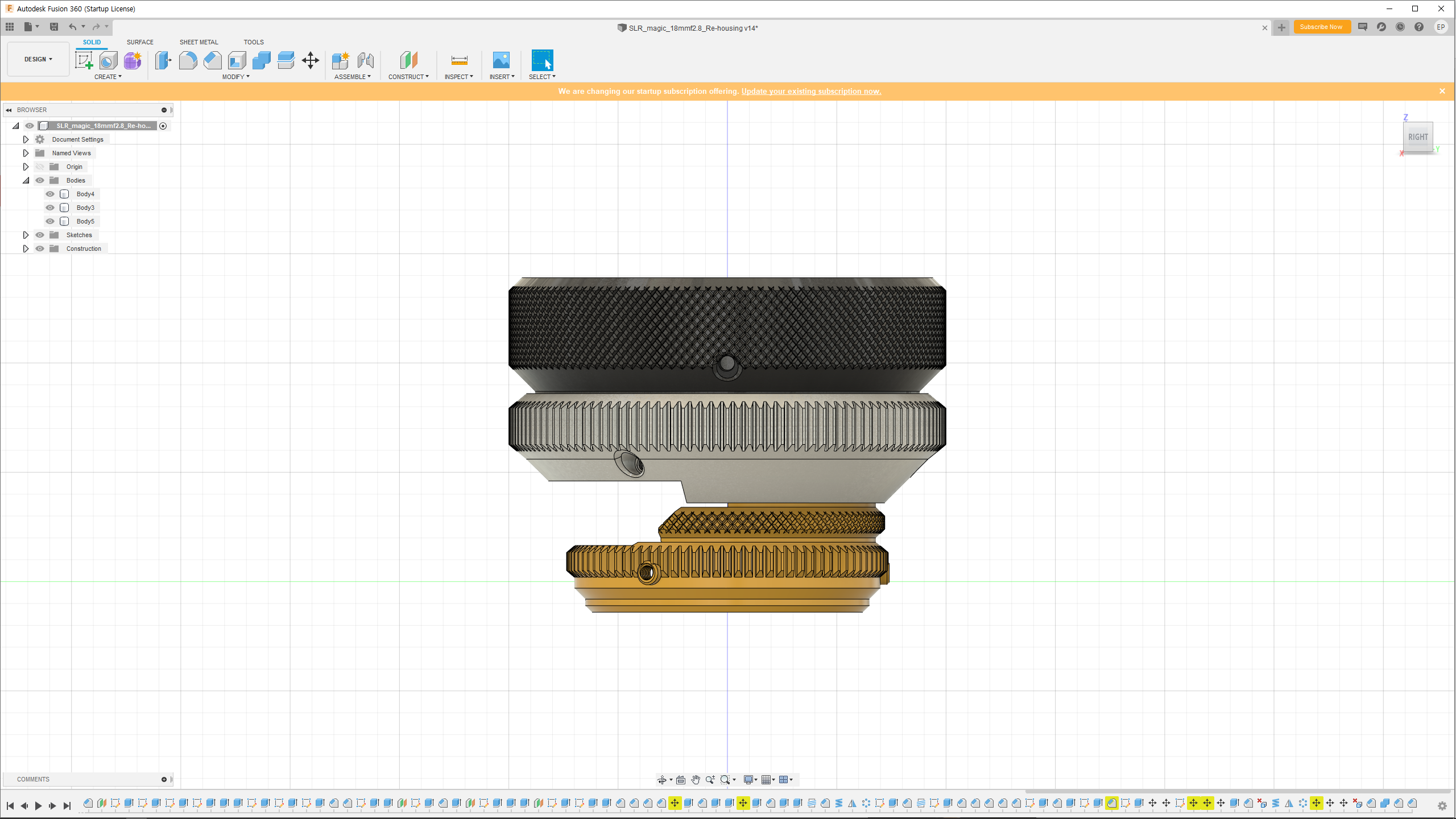Click the Measure tool under Inspect

click(x=459, y=60)
